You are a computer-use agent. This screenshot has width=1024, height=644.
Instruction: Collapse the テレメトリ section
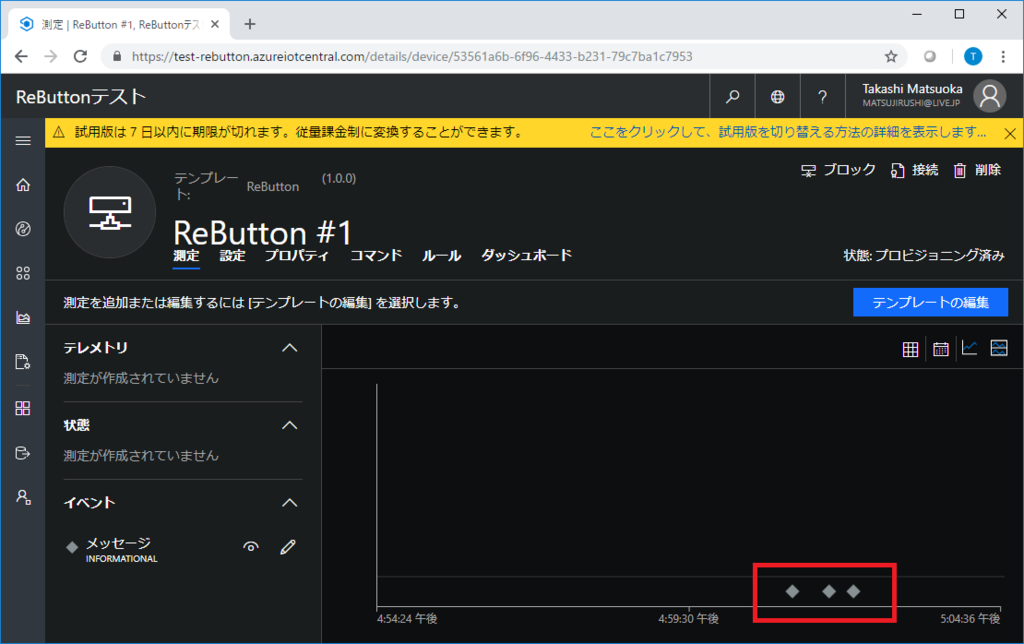(289, 347)
